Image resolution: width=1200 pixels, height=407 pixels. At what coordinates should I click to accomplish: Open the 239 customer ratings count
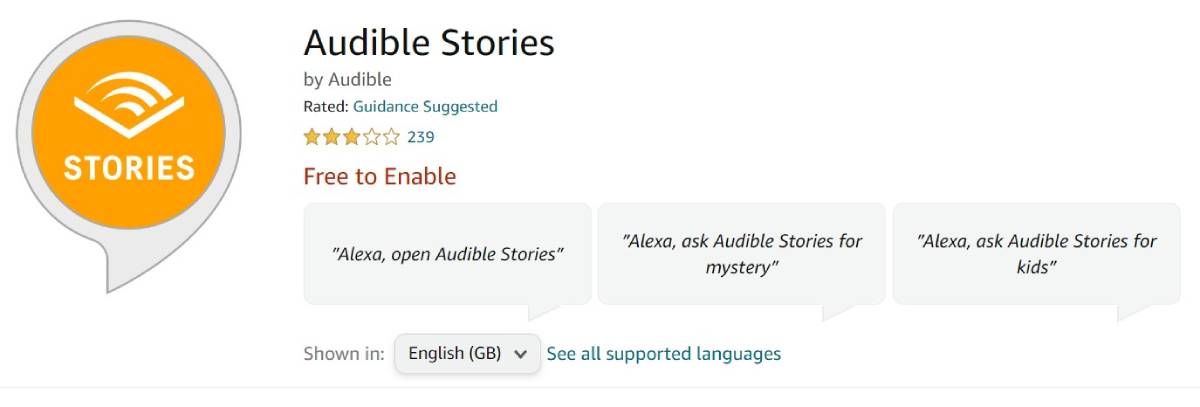(x=420, y=137)
